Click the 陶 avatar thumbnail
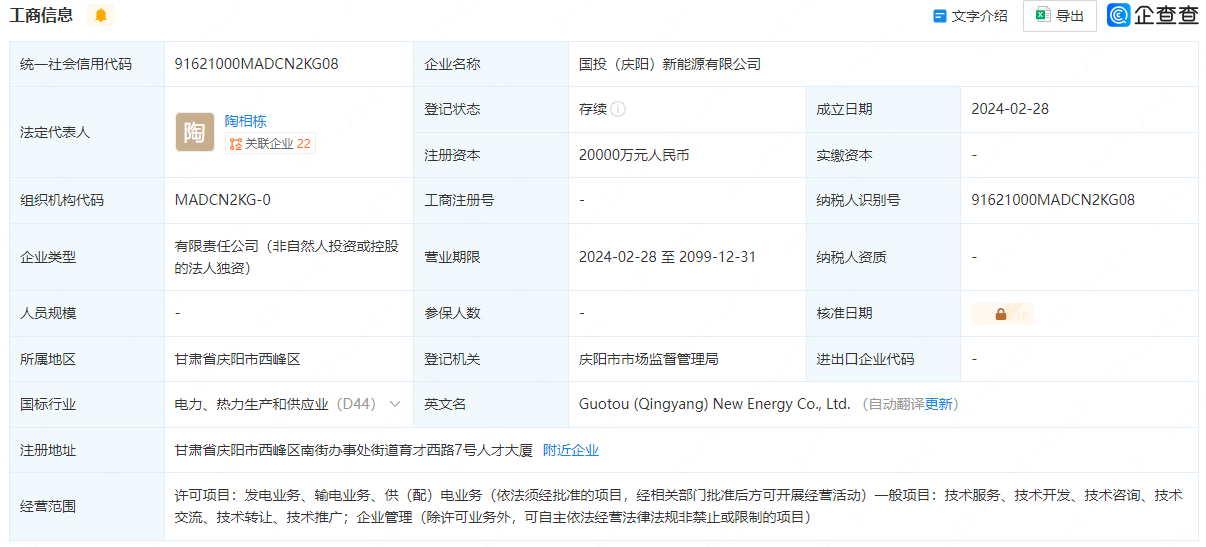1206x547 pixels. tap(194, 132)
